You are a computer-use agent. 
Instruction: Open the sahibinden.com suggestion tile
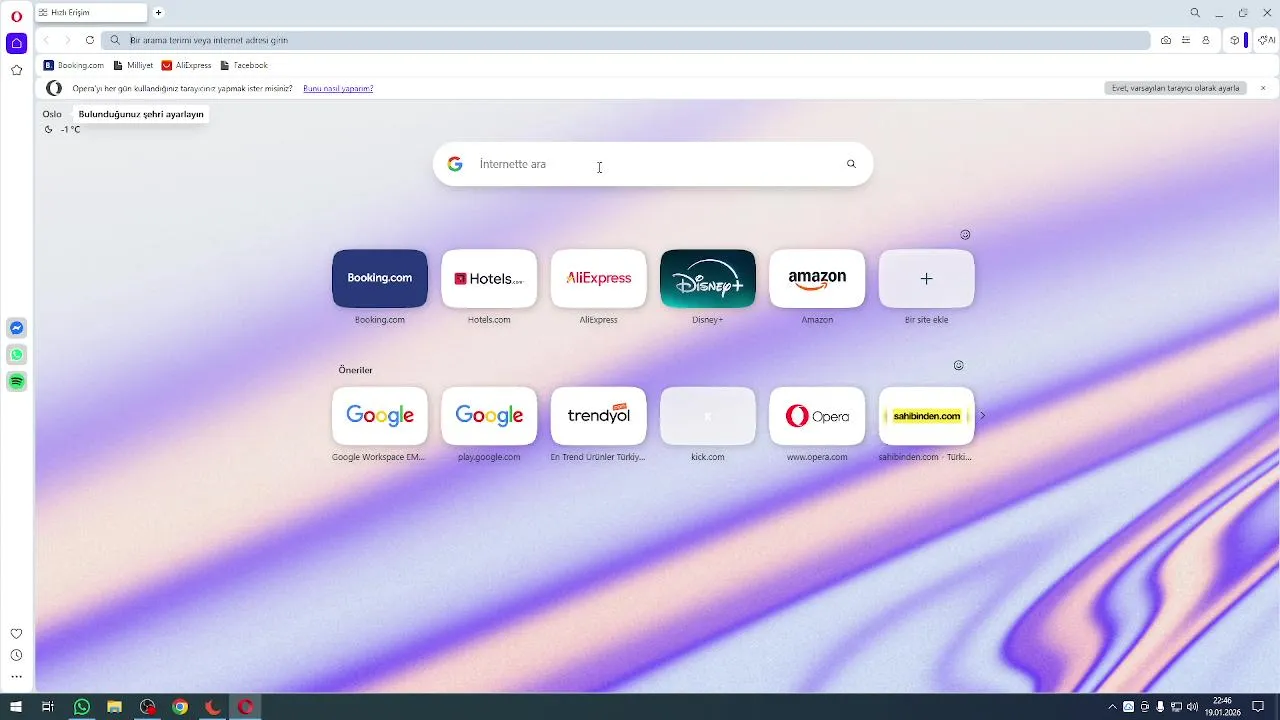pyautogui.click(x=926, y=416)
